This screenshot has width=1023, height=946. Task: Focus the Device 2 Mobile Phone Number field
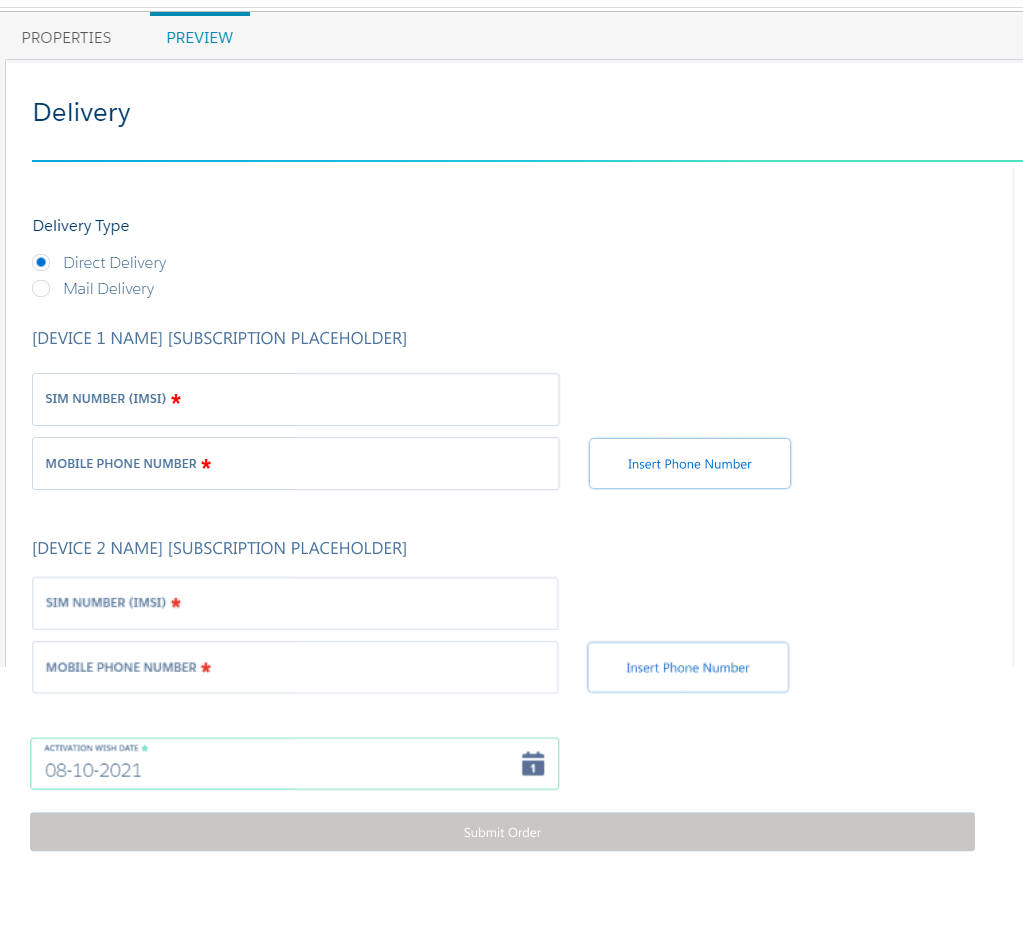[x=295, y=667]
